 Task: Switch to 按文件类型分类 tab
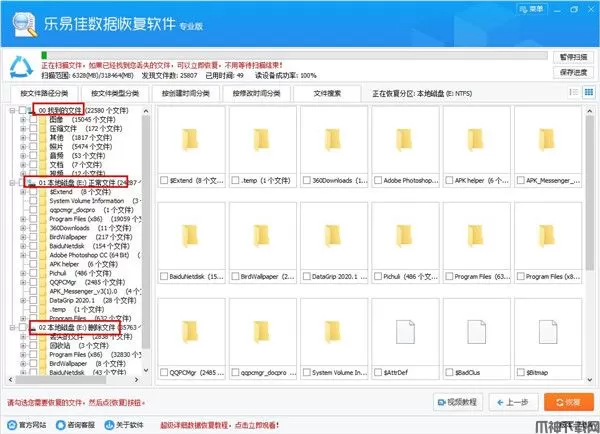click(115, 93)
